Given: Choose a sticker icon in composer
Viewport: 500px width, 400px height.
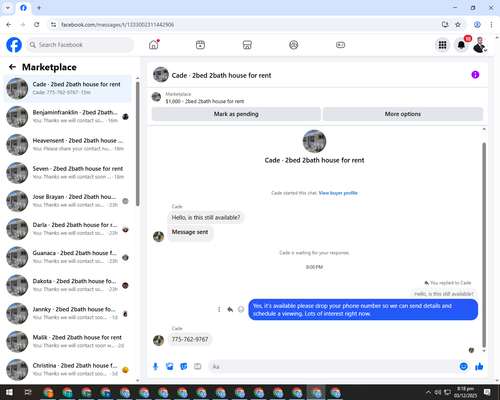Looking at the screenshot, I should pyautogui.click(x=184, y=367).
